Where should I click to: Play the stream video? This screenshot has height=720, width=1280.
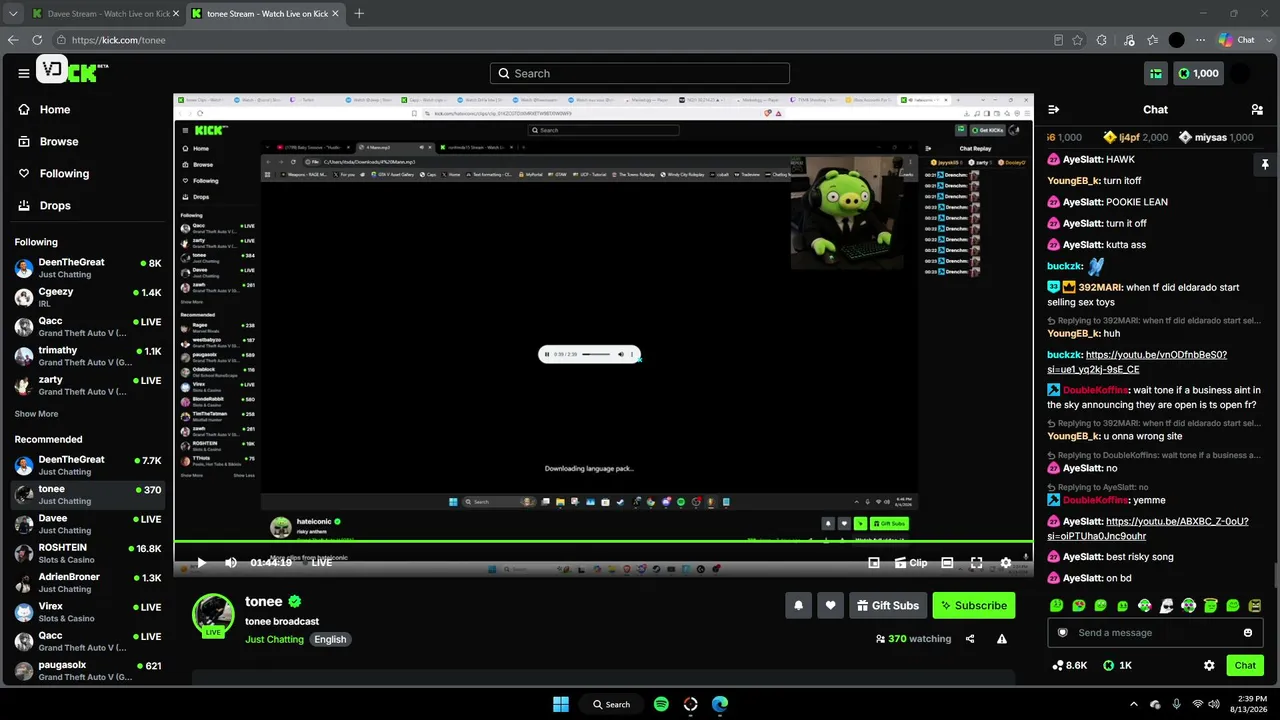(x=201, y=563)
